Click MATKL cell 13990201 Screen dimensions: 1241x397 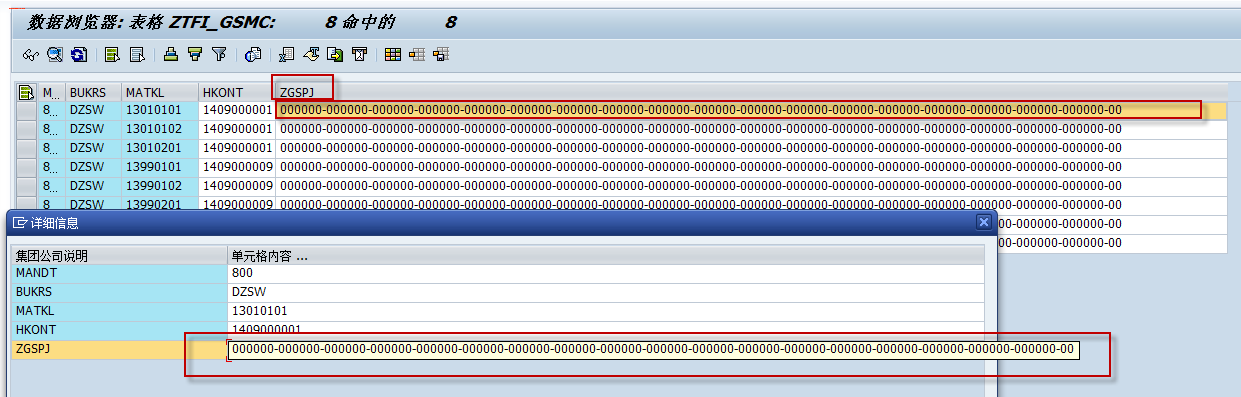pos(160,204)
